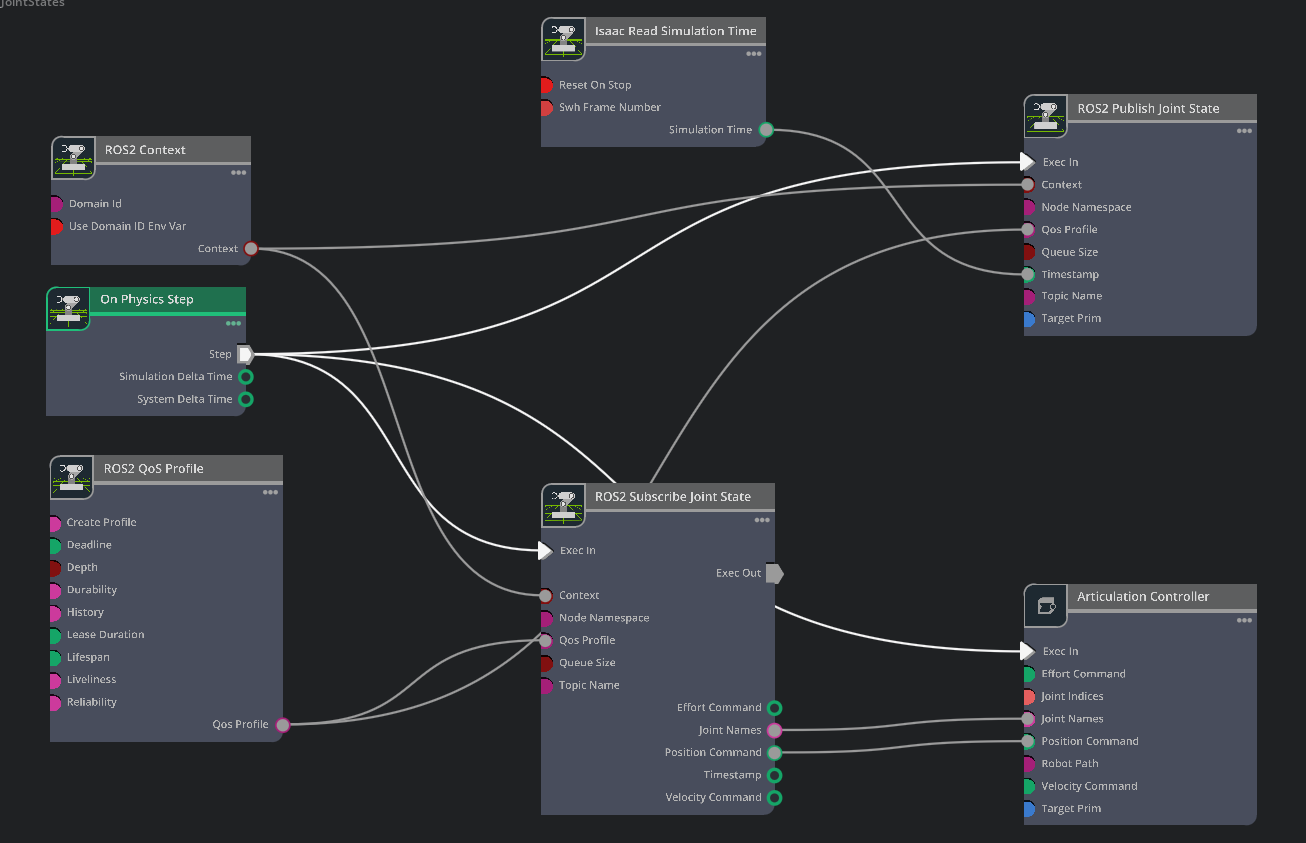Click the Depth input port
Image resolution: width=1306 pixels, height=843 pixels.
56,568
